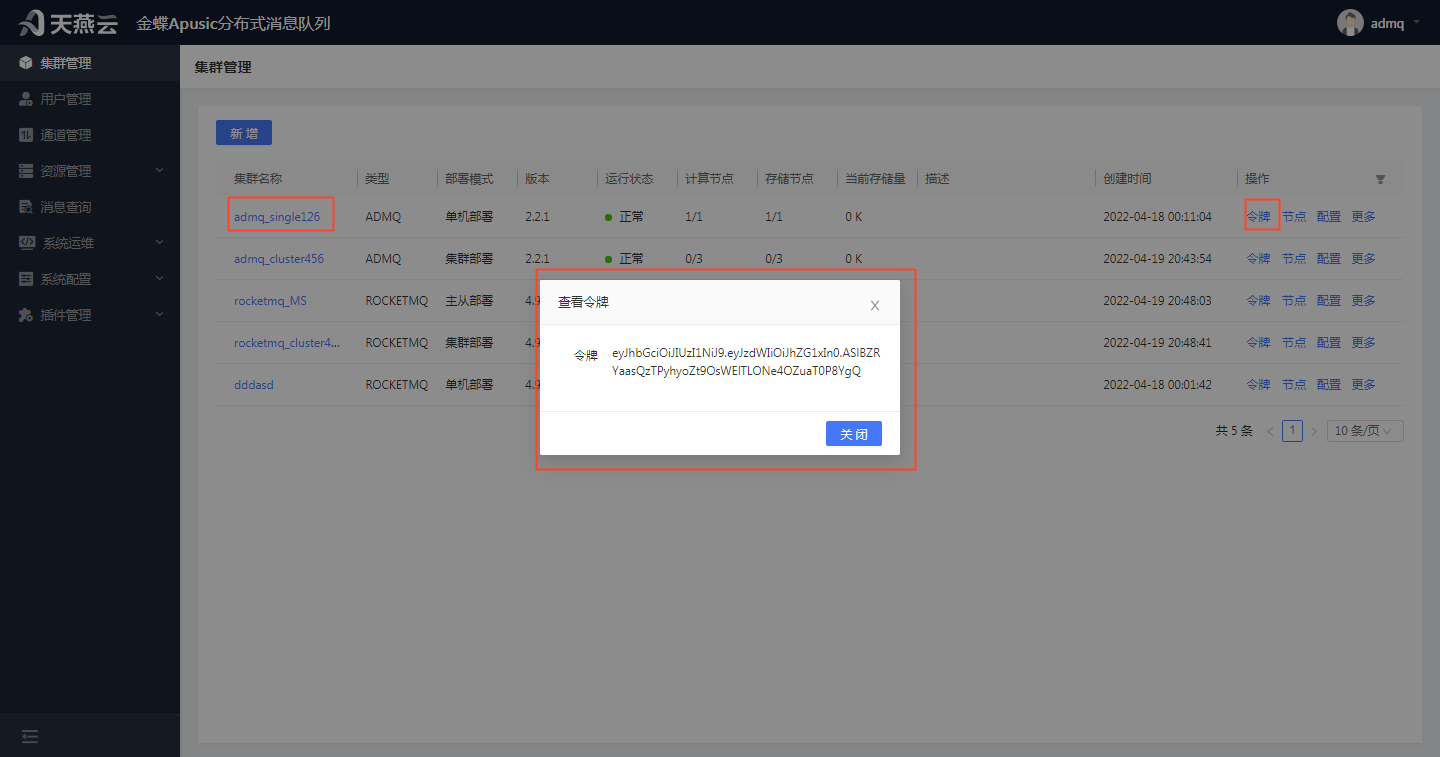
Task: Expand the 插件管理 submenu chevron
Action: 160,315
